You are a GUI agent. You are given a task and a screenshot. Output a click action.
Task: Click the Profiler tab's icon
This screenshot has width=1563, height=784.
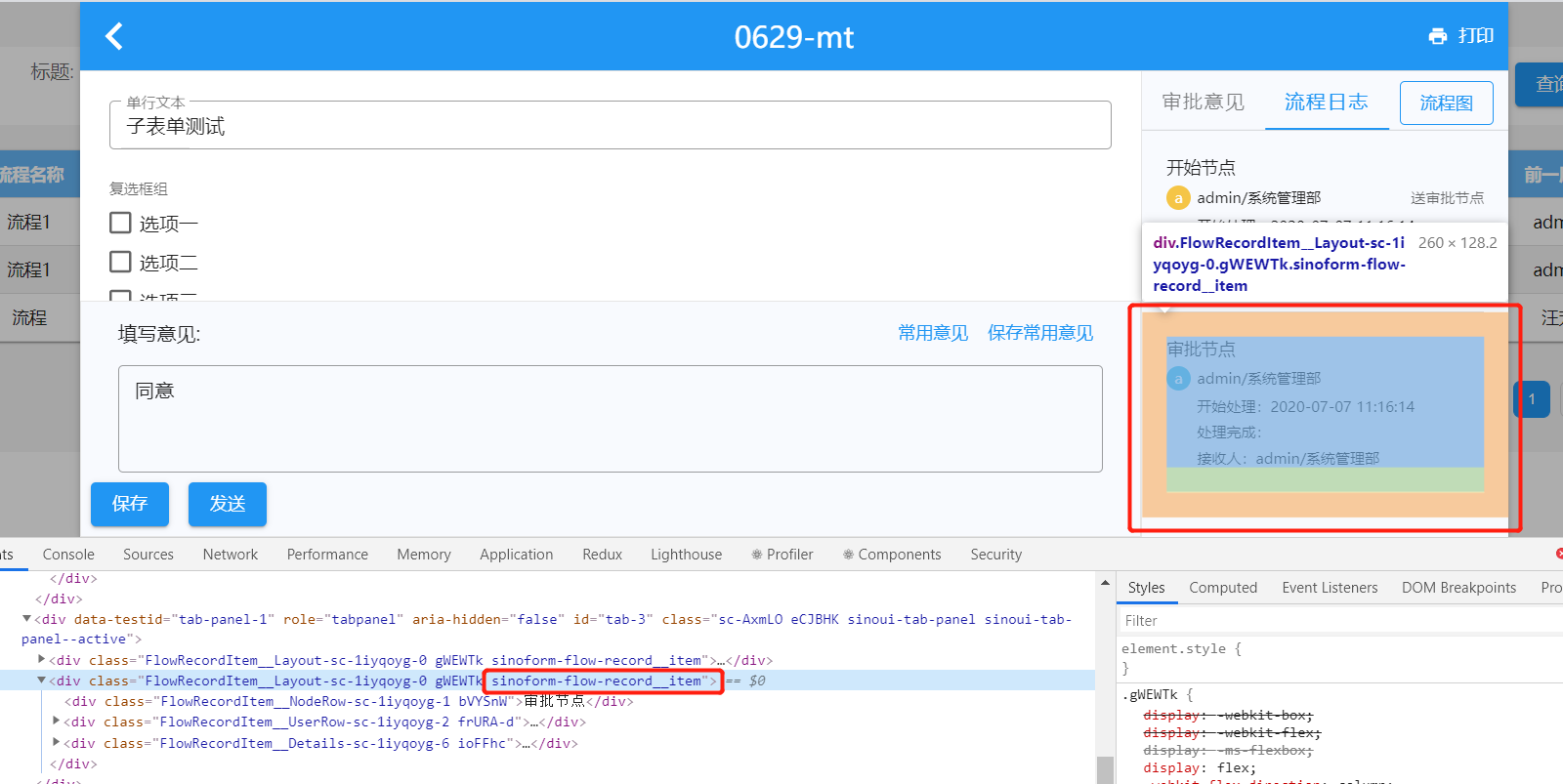click(x=757, y=555)
